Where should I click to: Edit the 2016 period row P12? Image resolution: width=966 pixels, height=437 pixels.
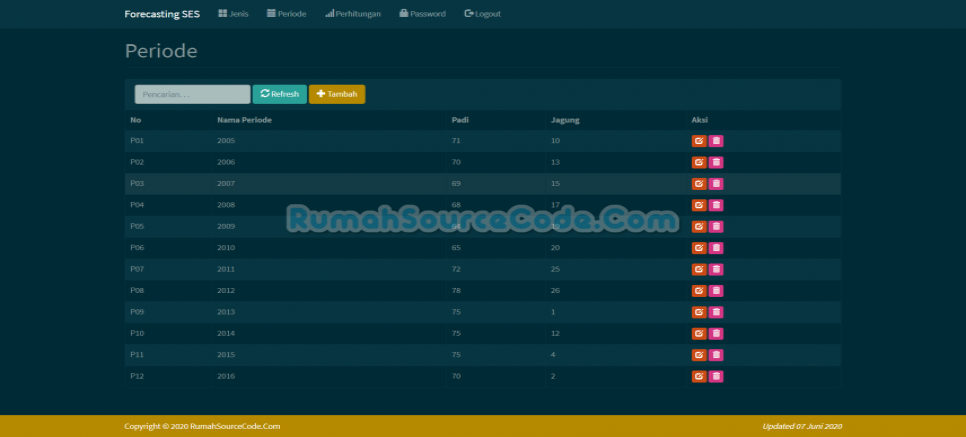point(699,376)
